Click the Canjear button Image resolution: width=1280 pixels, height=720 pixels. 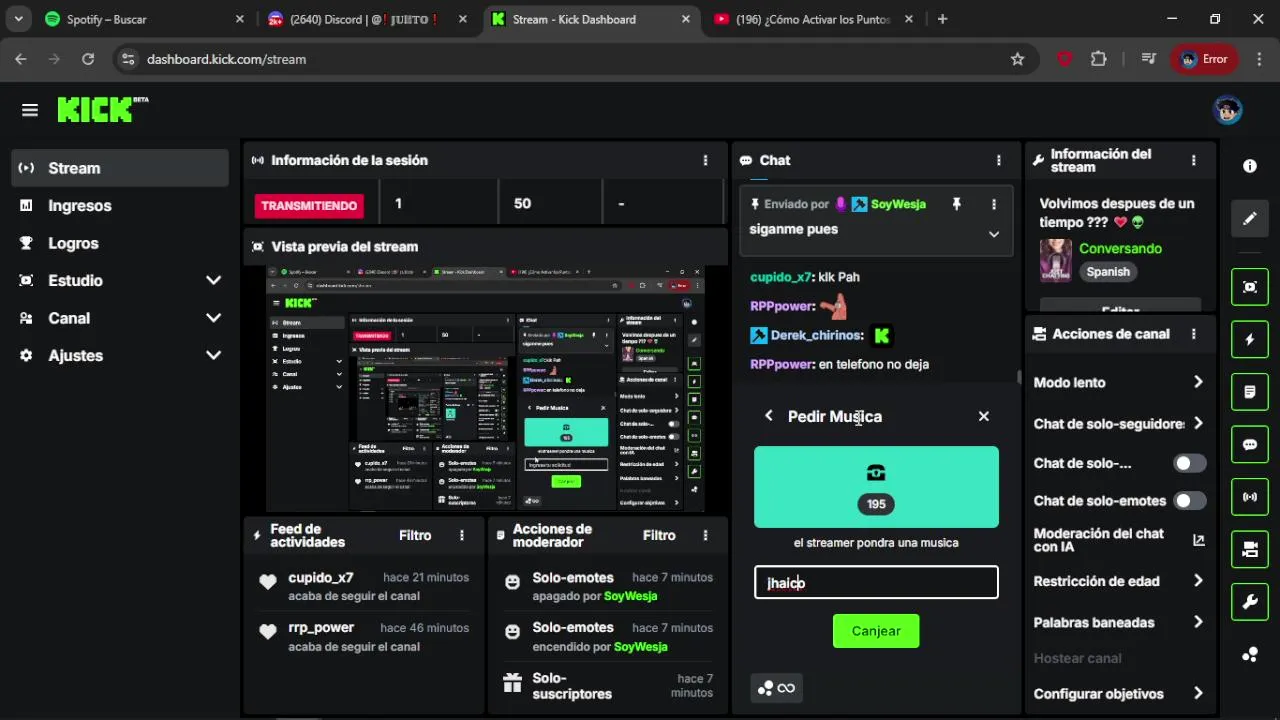pyautogui.click(x=875, y=631)
